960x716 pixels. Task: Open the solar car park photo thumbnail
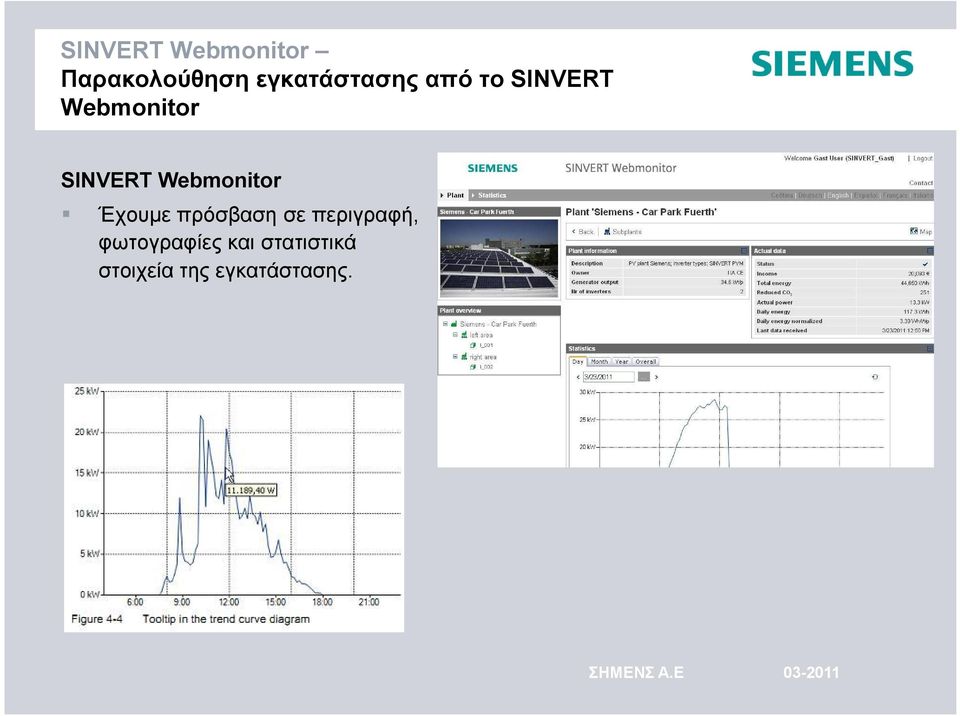coord(499,257)
